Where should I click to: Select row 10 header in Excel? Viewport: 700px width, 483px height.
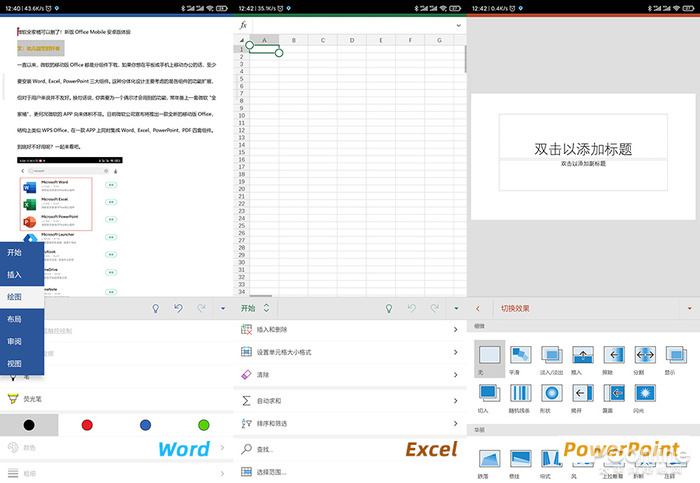(x=242, y=115)
